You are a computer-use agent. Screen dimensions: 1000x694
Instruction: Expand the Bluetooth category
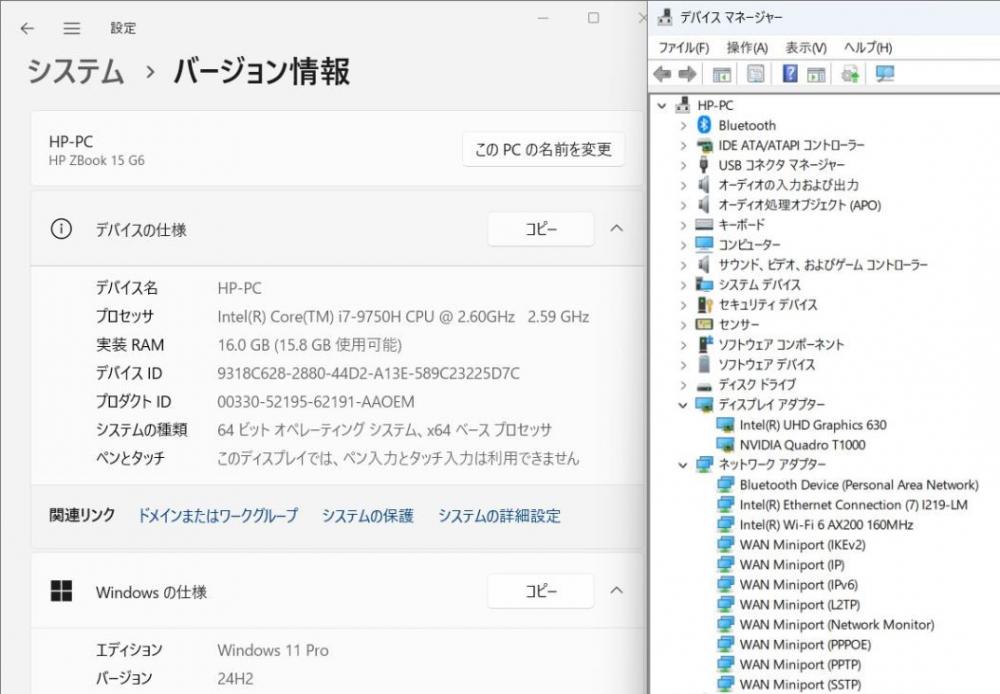683,126
